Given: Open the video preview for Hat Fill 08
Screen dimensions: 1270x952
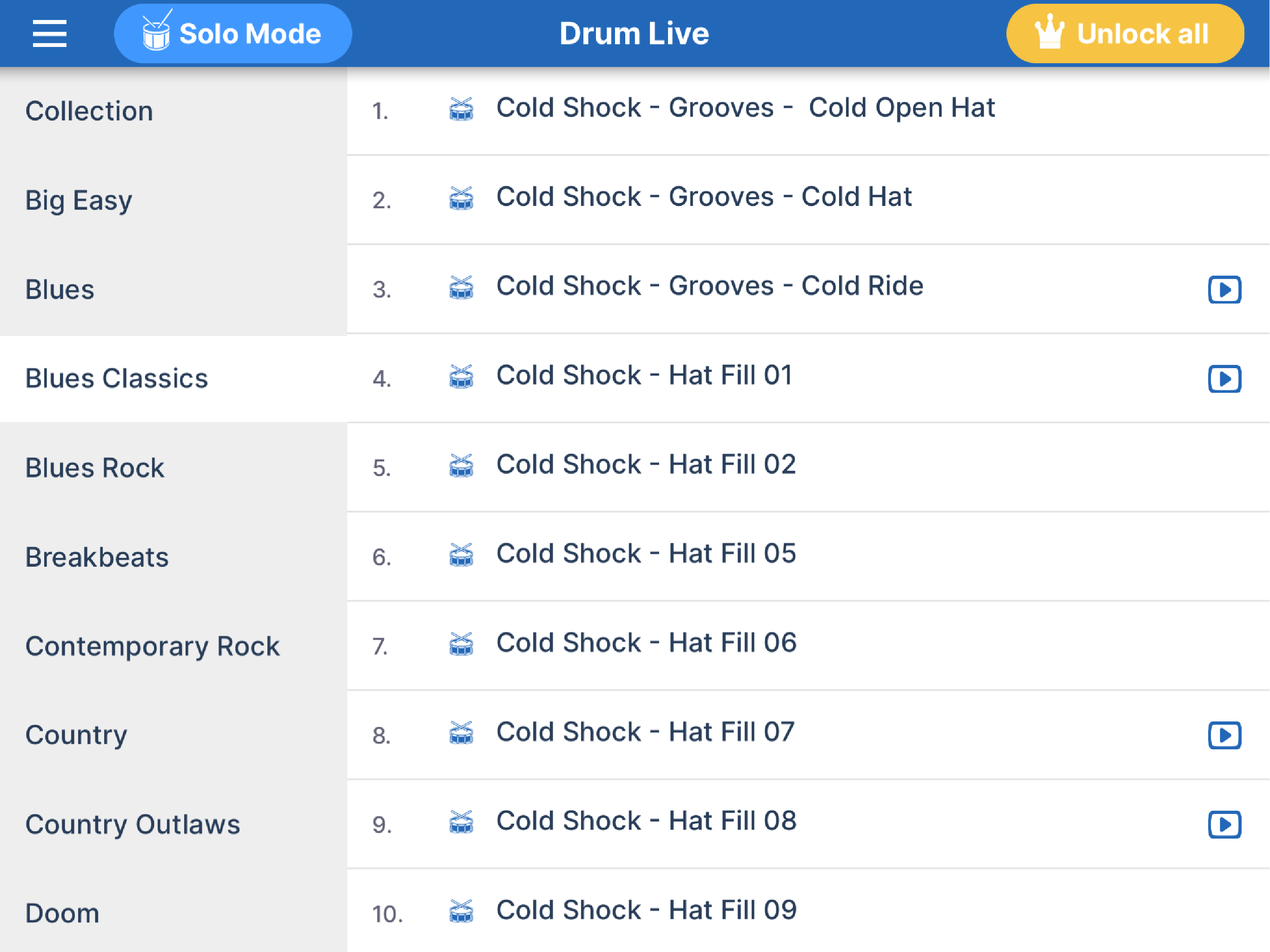Looking at the screenshot, I should point(1224,825).
